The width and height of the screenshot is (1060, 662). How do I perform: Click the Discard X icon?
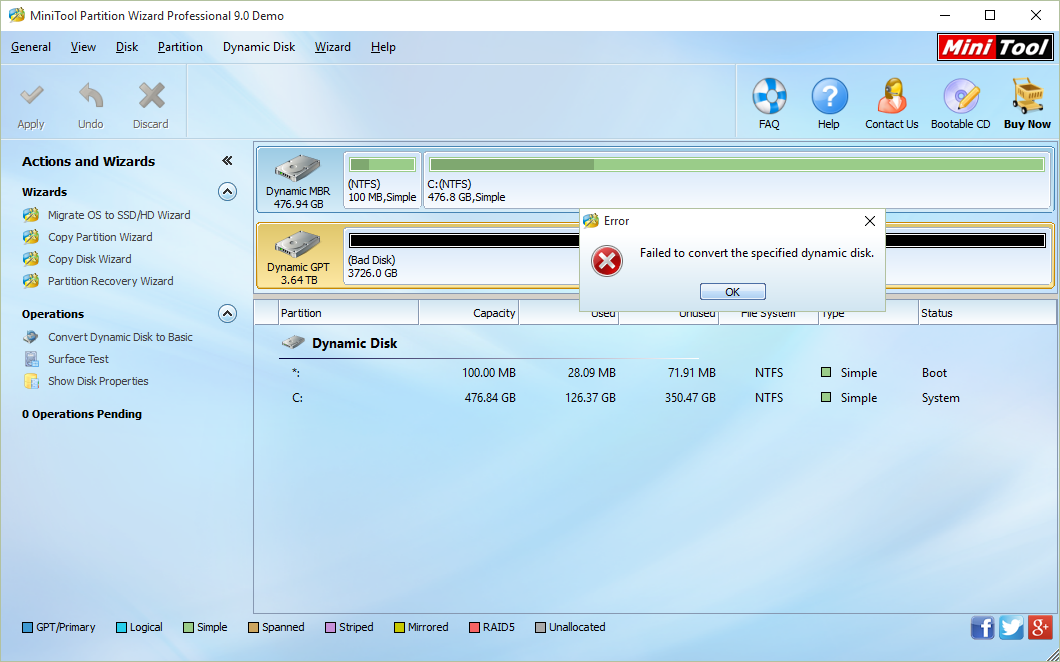[x=151, y=96]
